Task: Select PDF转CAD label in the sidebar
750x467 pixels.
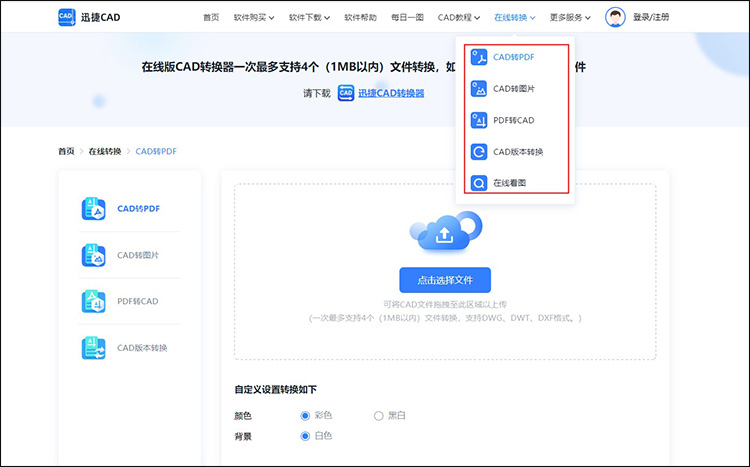Action: click(138, 301)
